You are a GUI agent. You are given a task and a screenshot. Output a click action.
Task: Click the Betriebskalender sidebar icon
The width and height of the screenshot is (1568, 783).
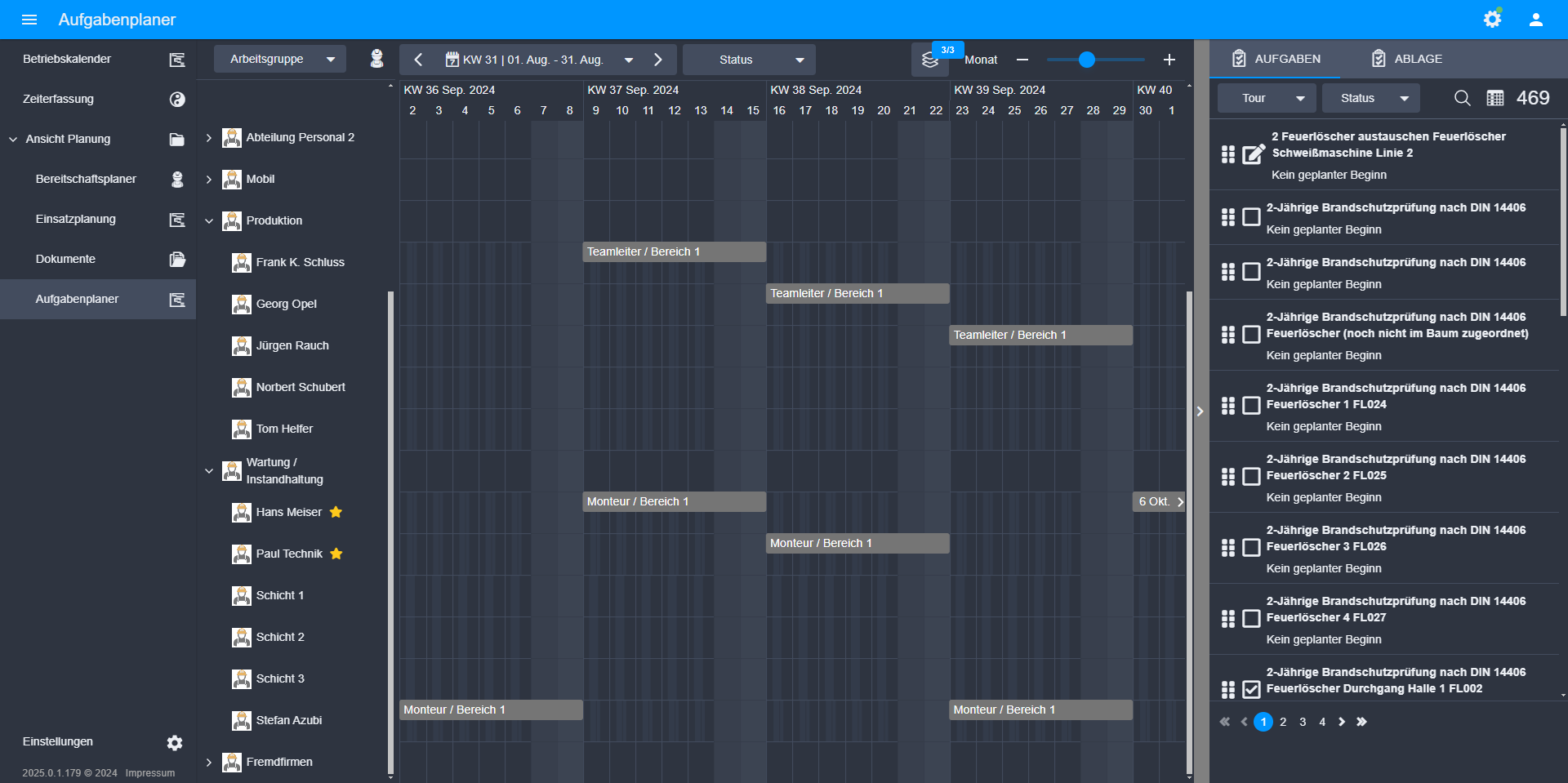(x=177, y=60)
